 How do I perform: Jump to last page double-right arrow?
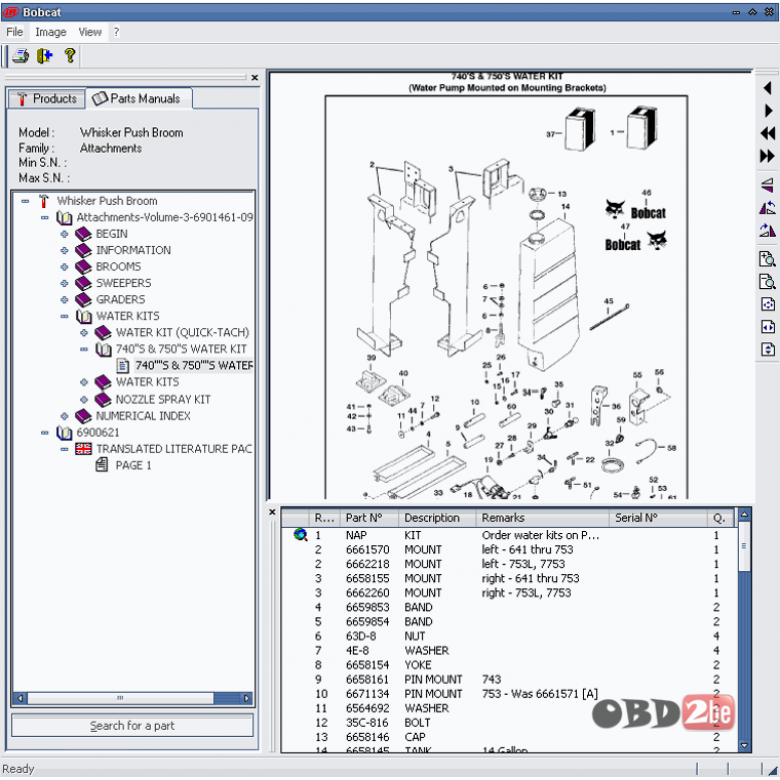pos(768,156)
